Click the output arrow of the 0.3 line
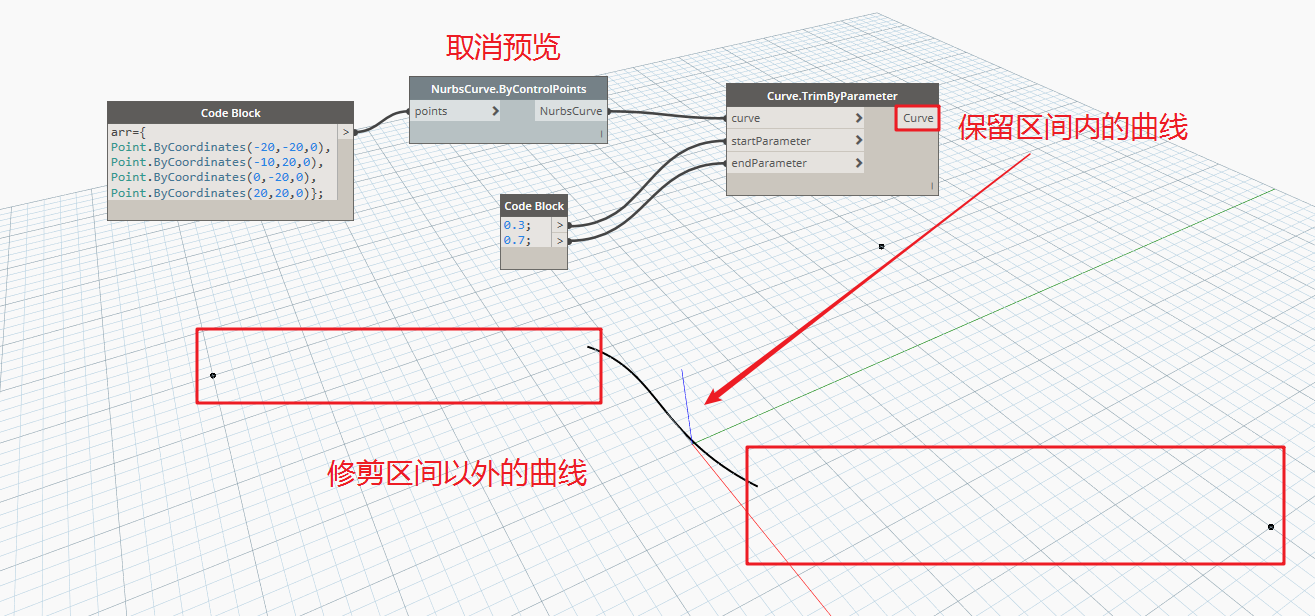Image resolution: width=1315 pixels, height=616 pixels. click(559, 225)
